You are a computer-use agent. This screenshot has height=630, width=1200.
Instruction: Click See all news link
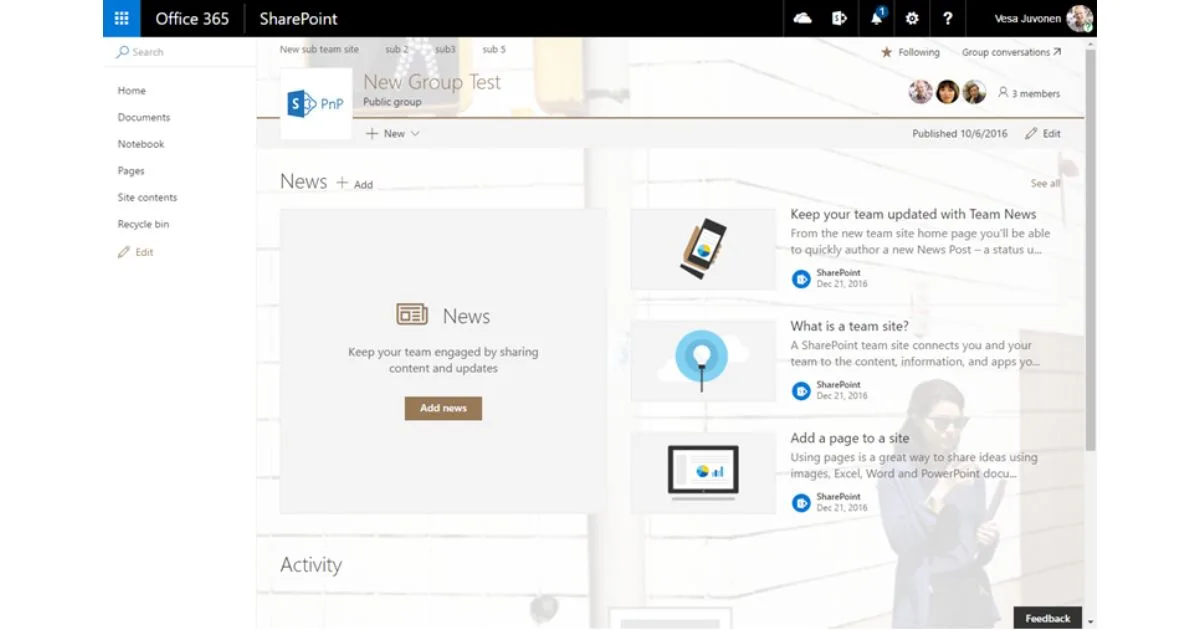tap(1045, 184)
